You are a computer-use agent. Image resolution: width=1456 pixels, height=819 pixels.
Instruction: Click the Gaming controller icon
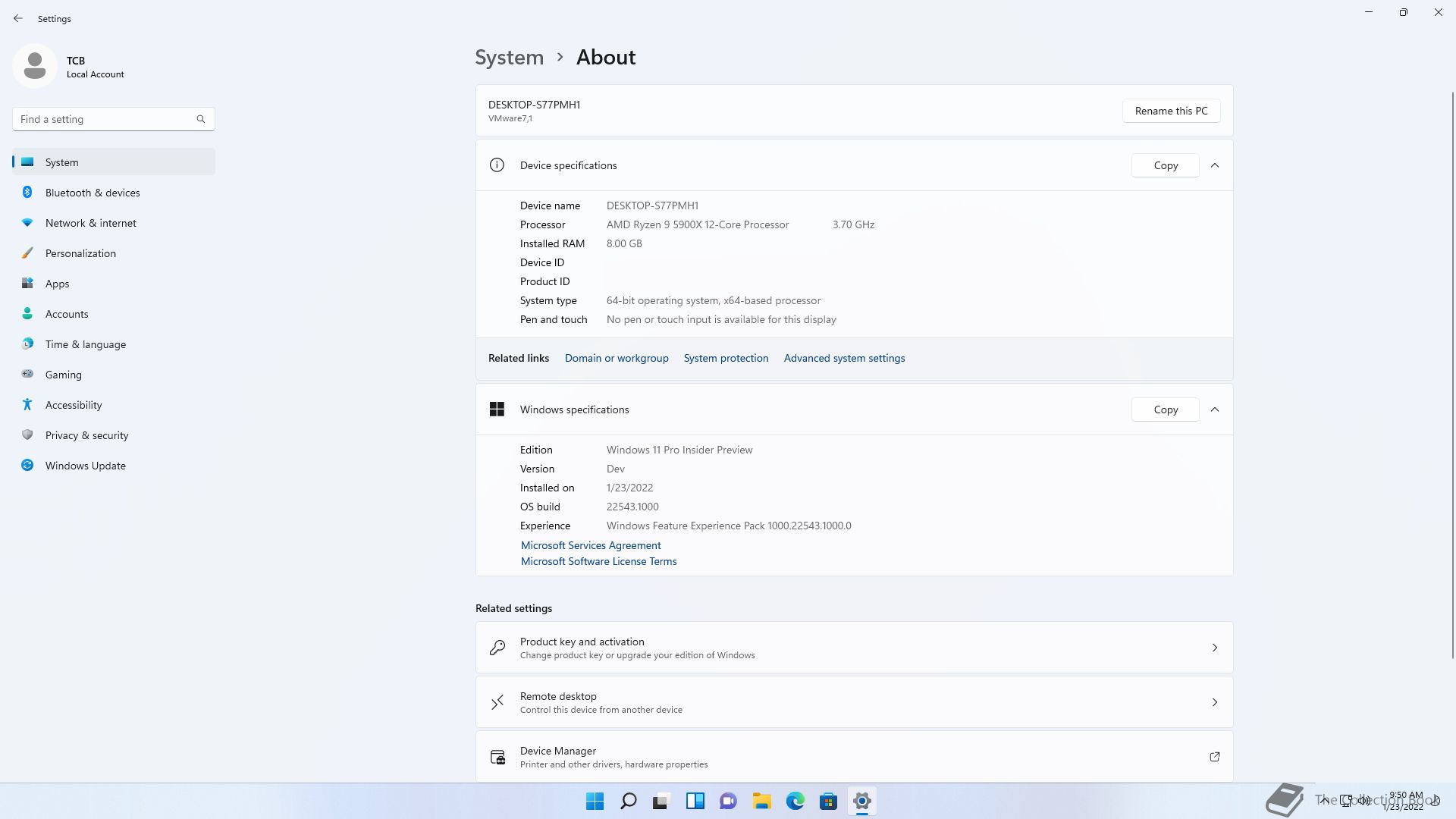tap(27, 374)
